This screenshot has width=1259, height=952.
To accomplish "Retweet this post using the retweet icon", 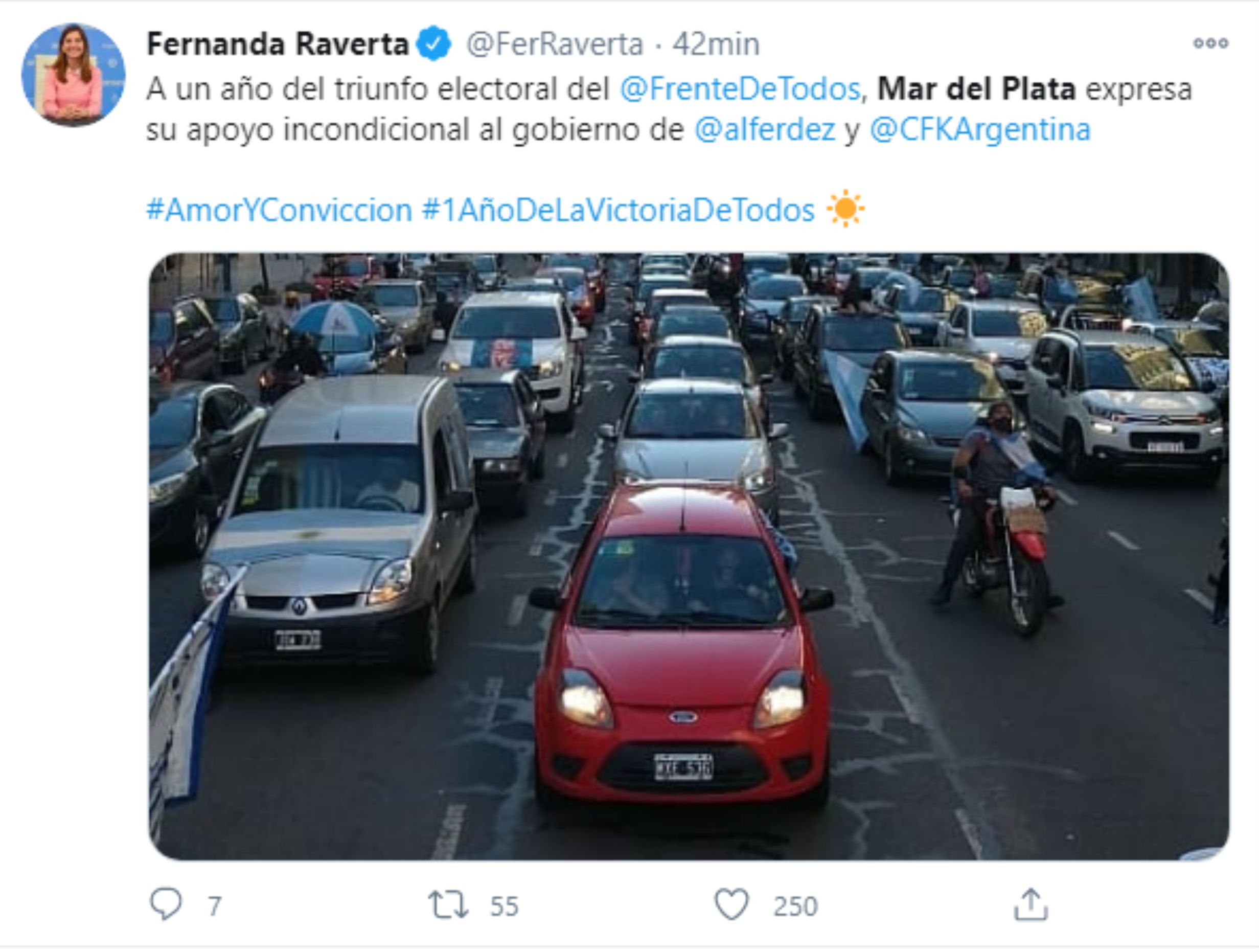I will point(448,905).
